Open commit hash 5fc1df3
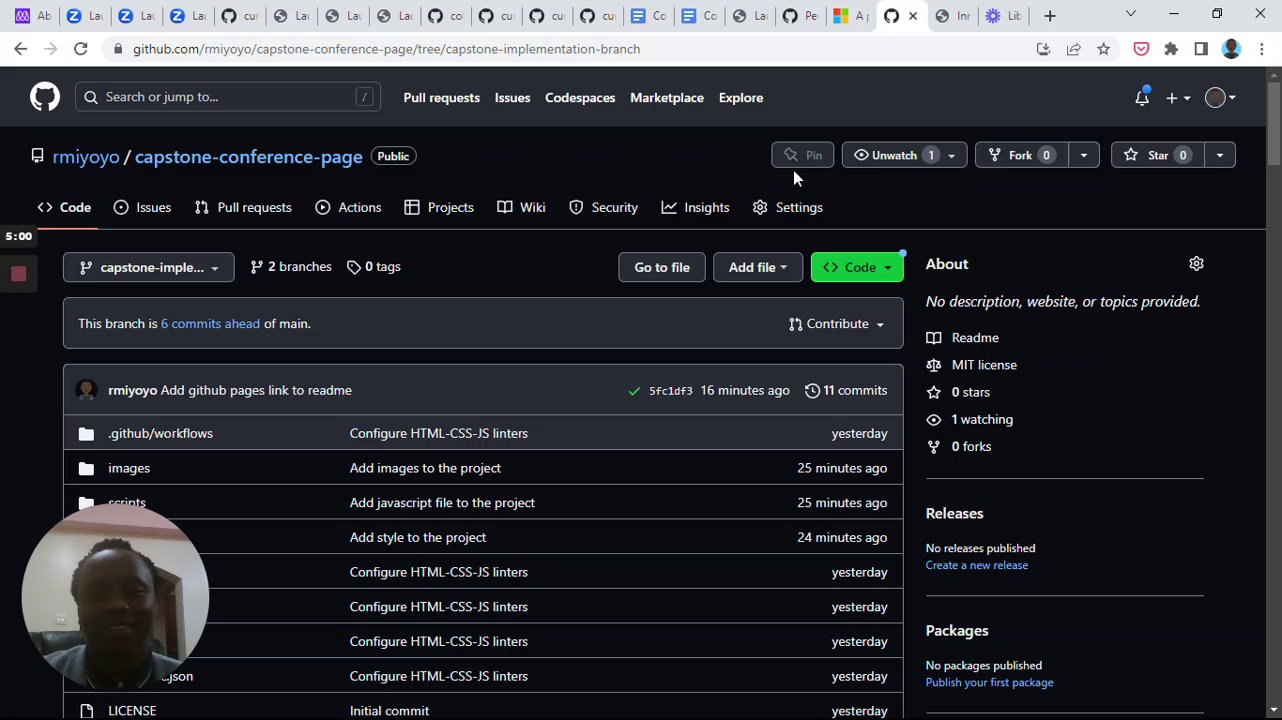 coord(671,391)
